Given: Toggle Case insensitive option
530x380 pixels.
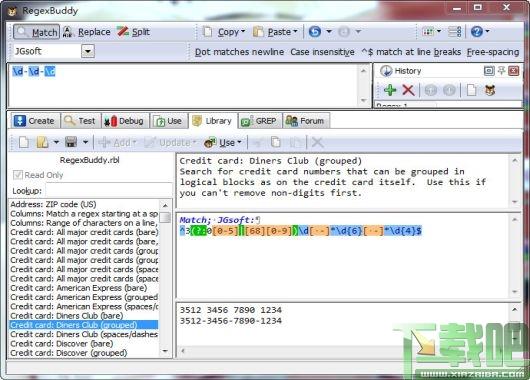Looking at the screenshot, I should pos(322,52).
